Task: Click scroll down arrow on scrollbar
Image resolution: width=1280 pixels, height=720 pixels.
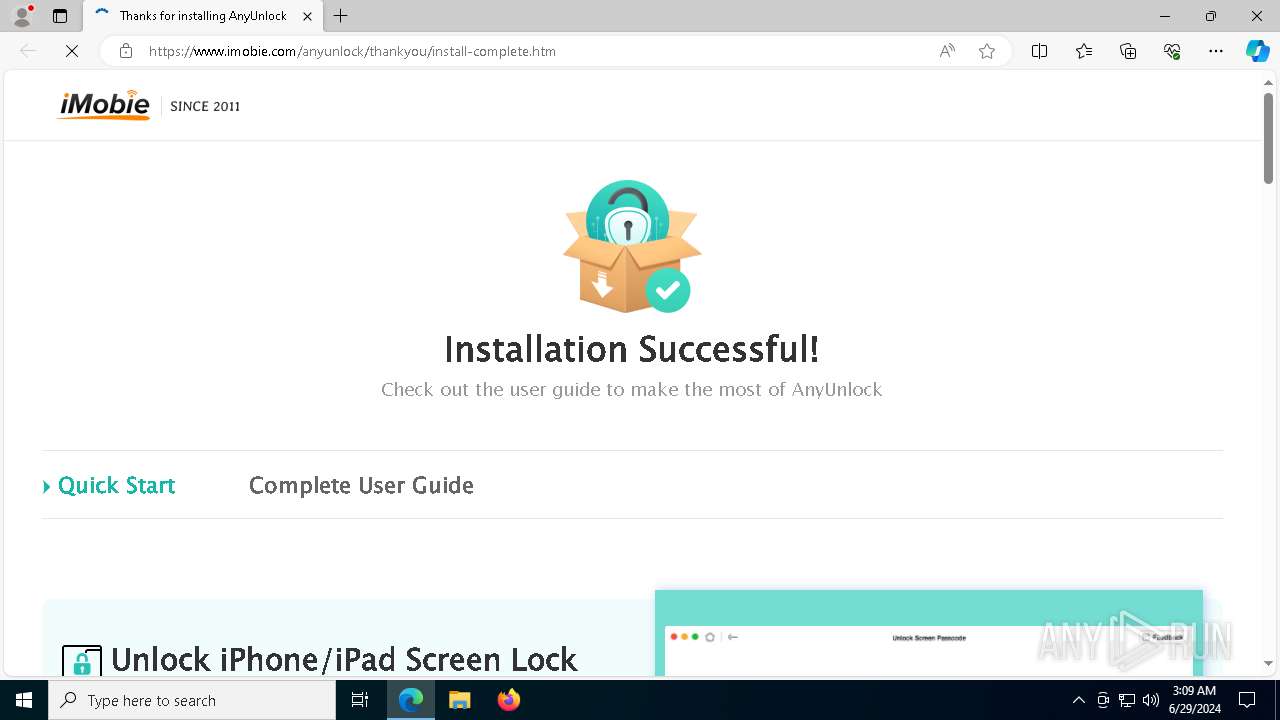Action: 1268,663
